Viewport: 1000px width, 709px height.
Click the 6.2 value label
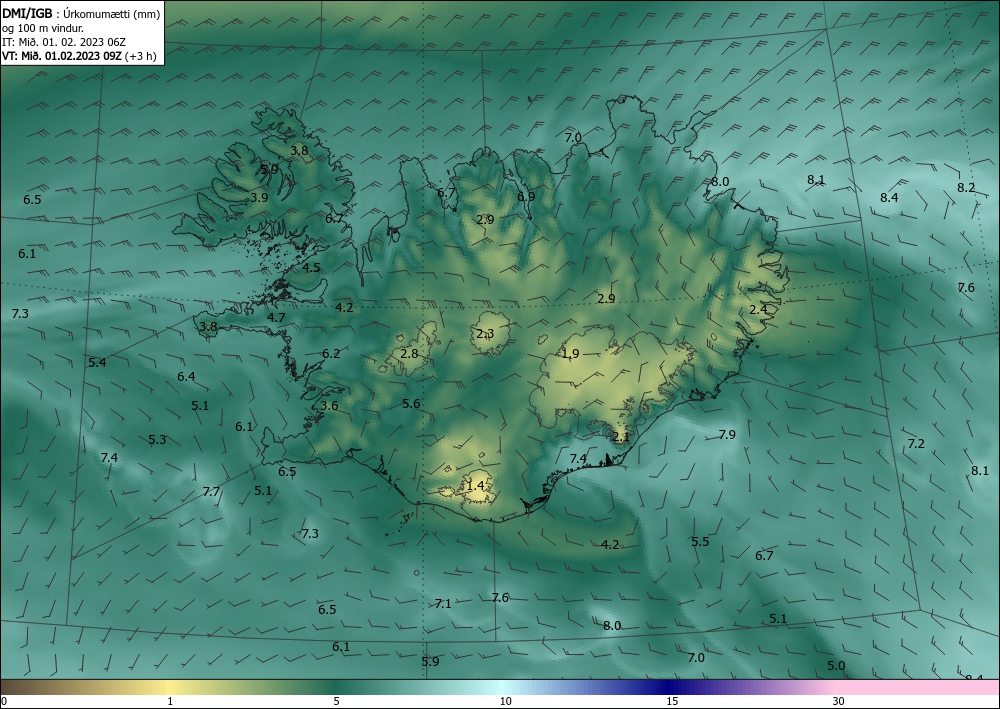click(x=331, y=353)
